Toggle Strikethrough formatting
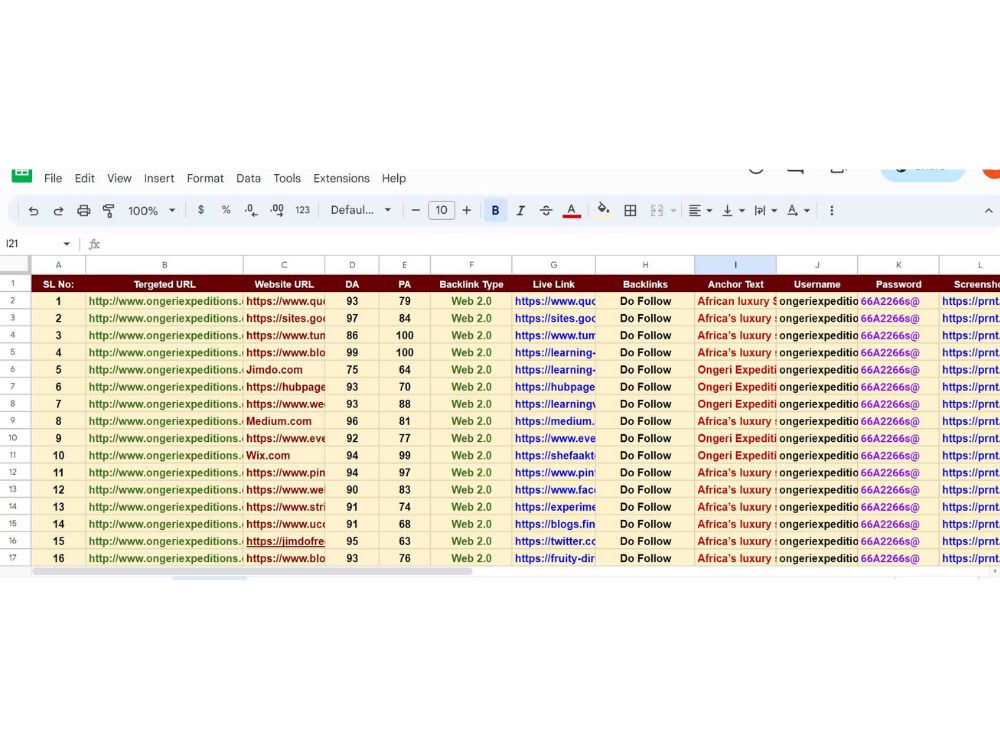 (546, 210)
